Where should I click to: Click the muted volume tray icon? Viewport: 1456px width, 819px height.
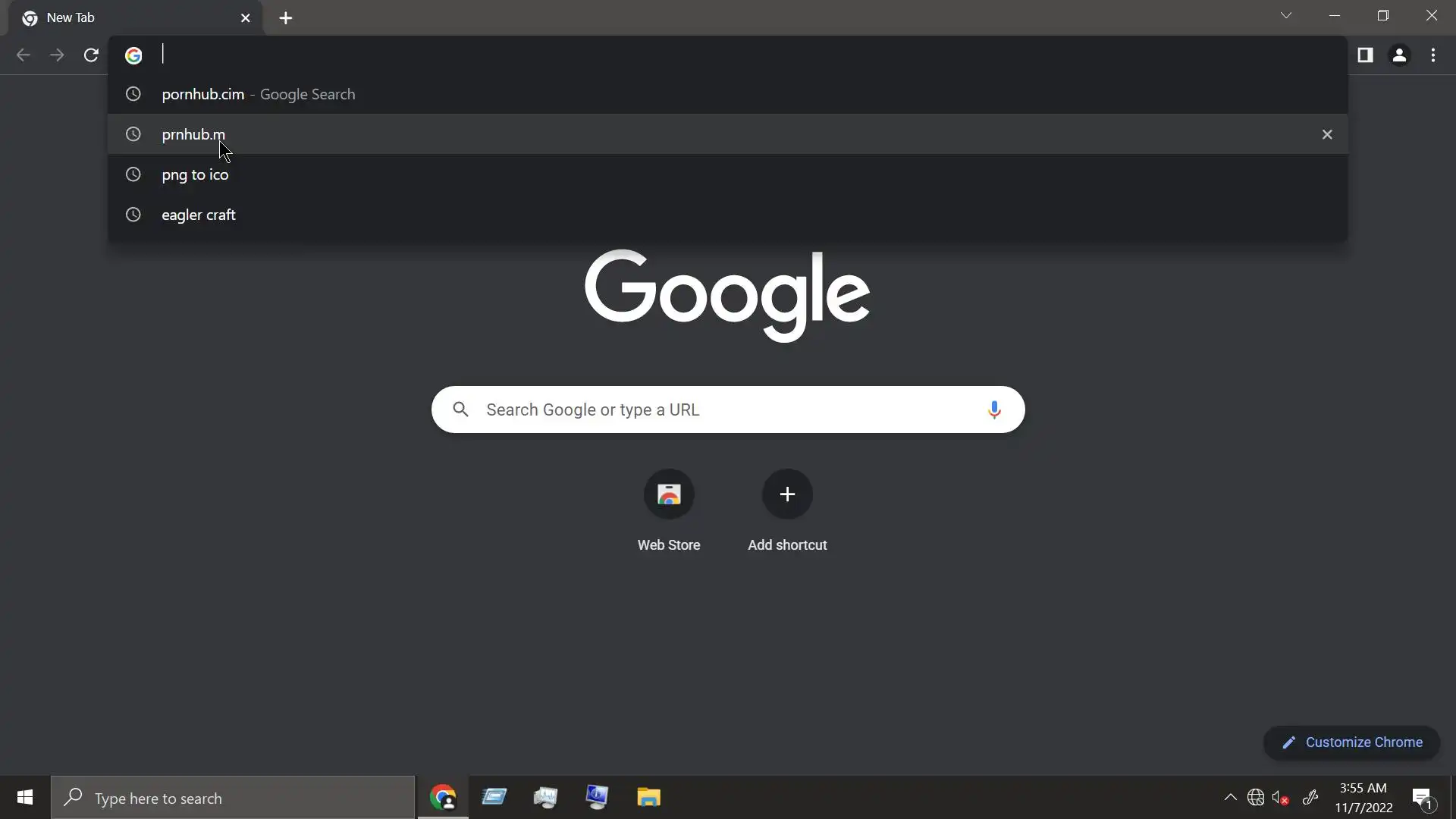(1280, 798)
